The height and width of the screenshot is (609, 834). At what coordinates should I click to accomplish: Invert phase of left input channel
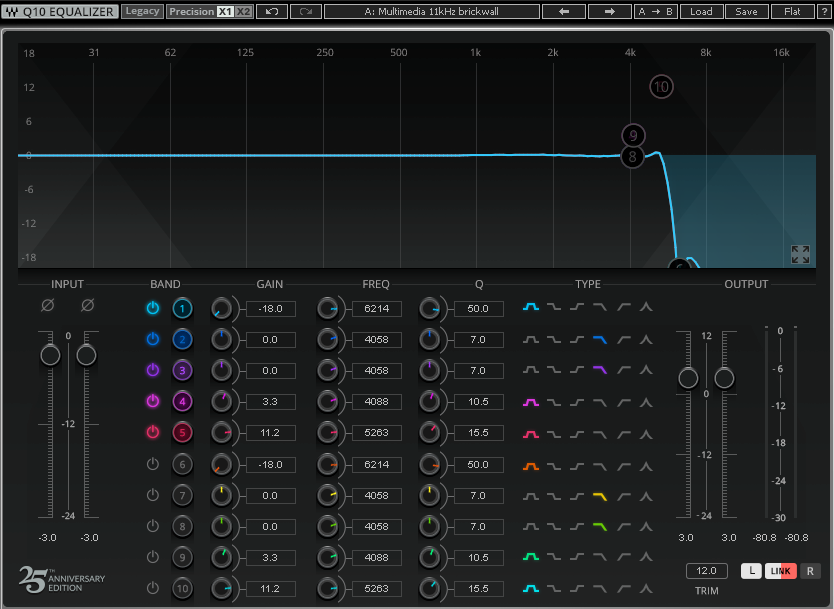coord(48,305)
